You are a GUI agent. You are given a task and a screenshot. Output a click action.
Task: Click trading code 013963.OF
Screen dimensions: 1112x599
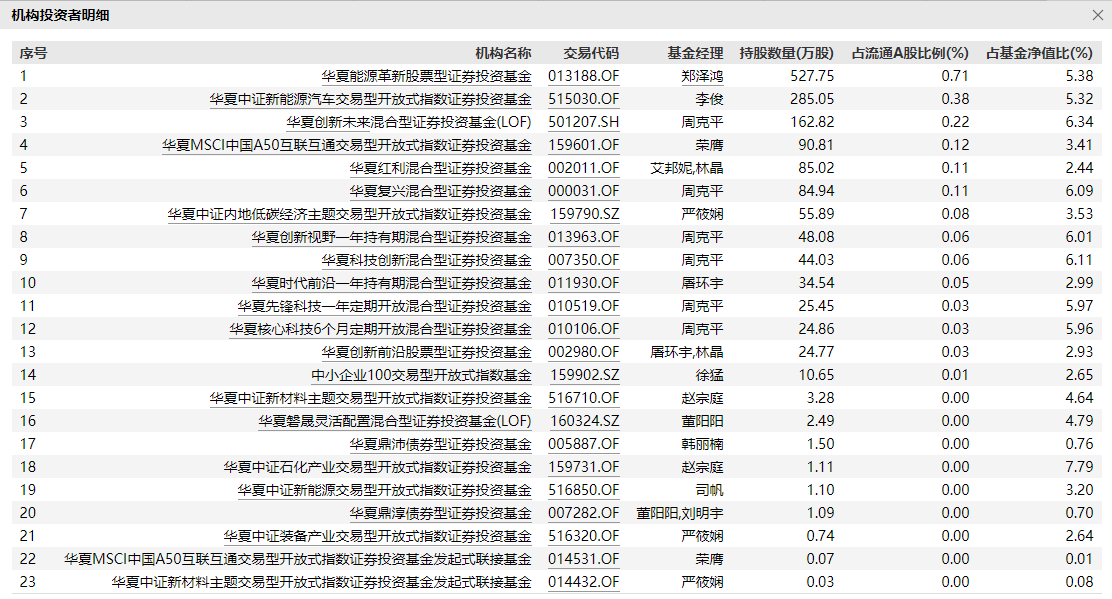(584, 237)
